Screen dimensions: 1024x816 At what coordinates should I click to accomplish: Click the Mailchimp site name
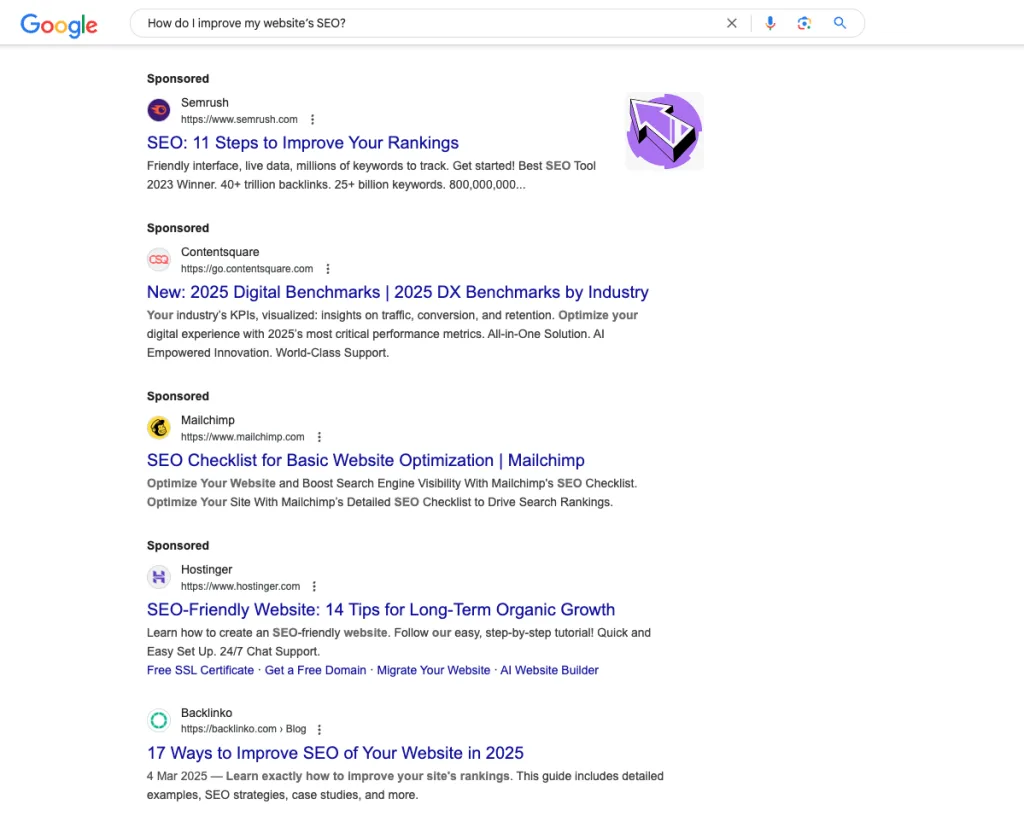click(208, 420)
